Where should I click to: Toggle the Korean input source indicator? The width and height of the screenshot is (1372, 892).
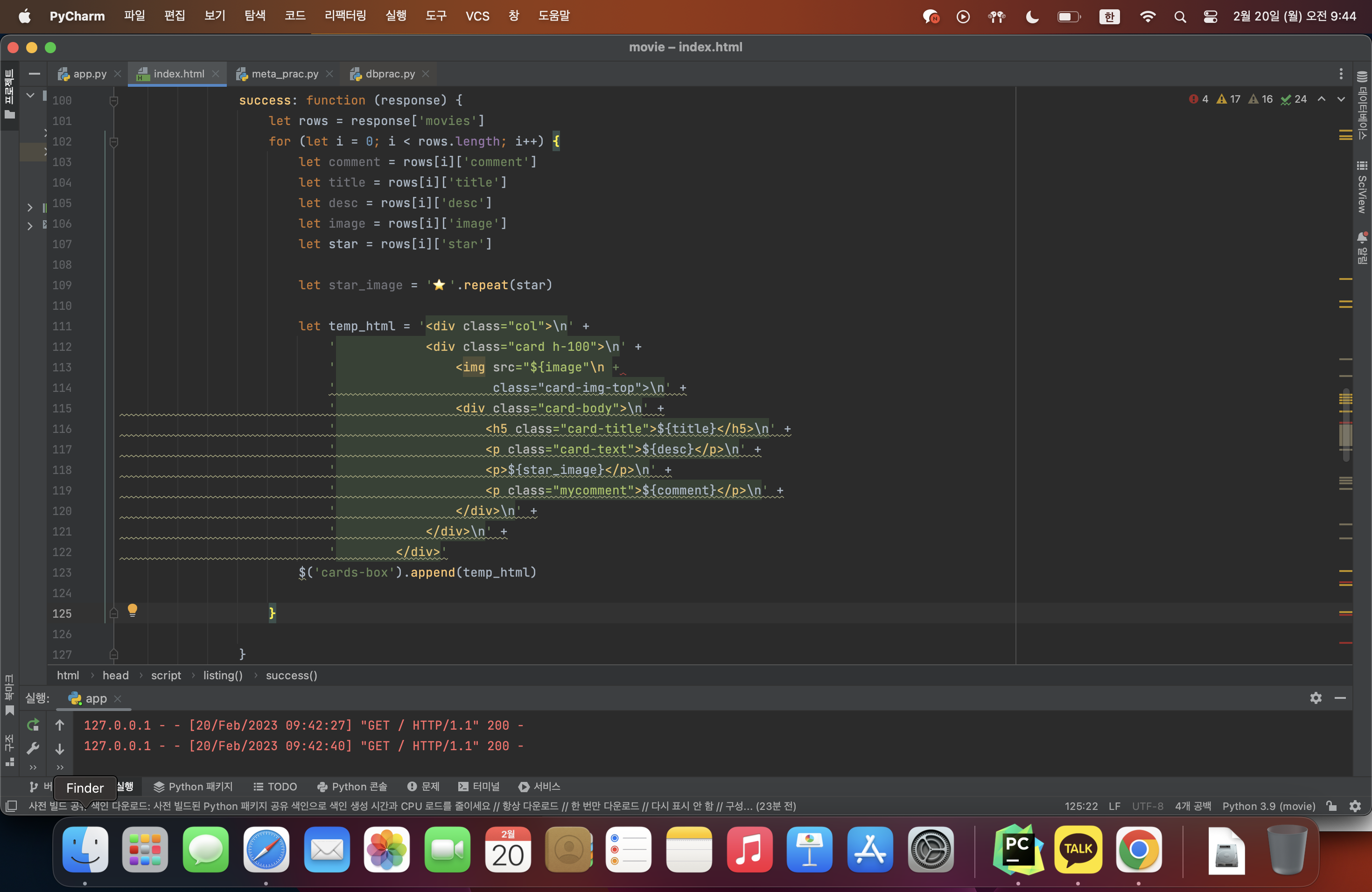pos(1110,17)
